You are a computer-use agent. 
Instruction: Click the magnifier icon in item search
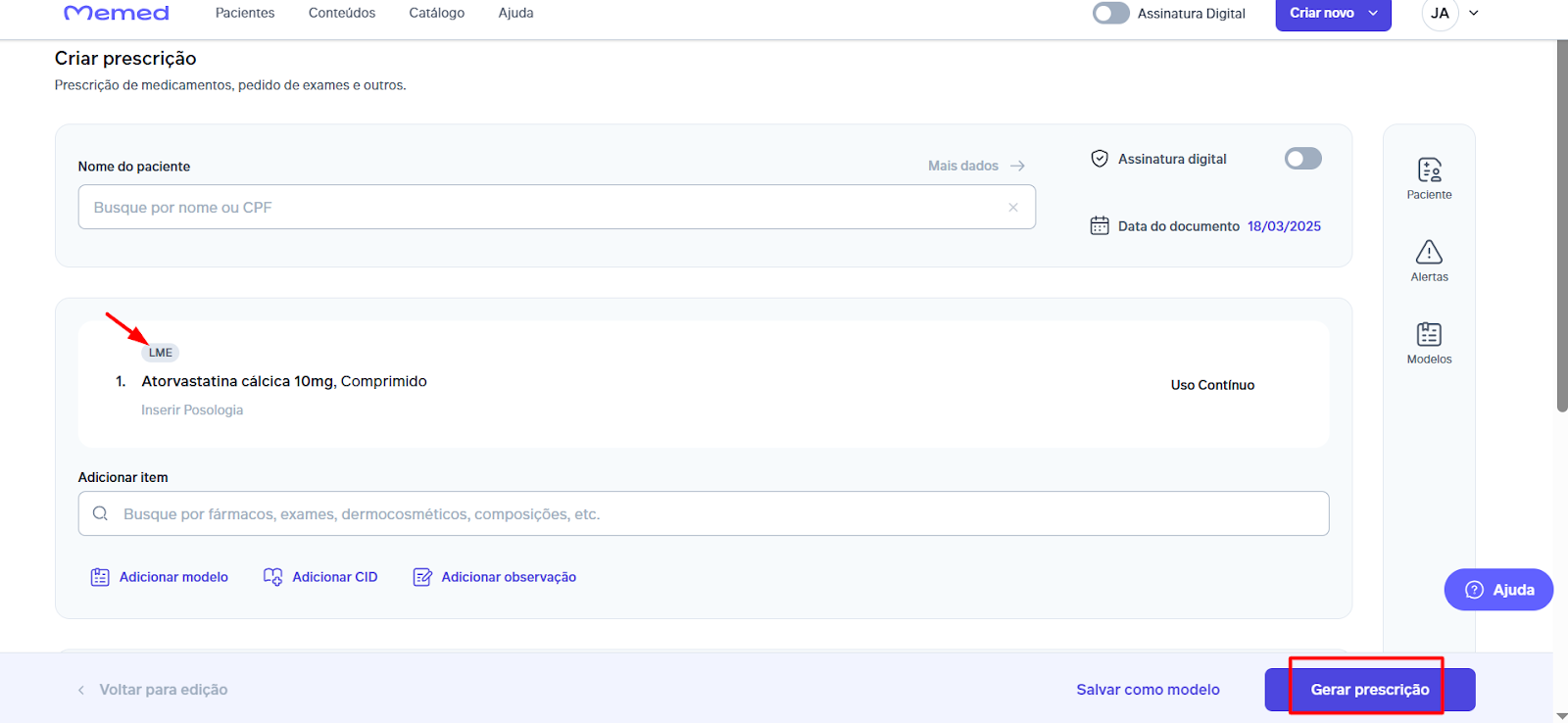click(100, 513)
